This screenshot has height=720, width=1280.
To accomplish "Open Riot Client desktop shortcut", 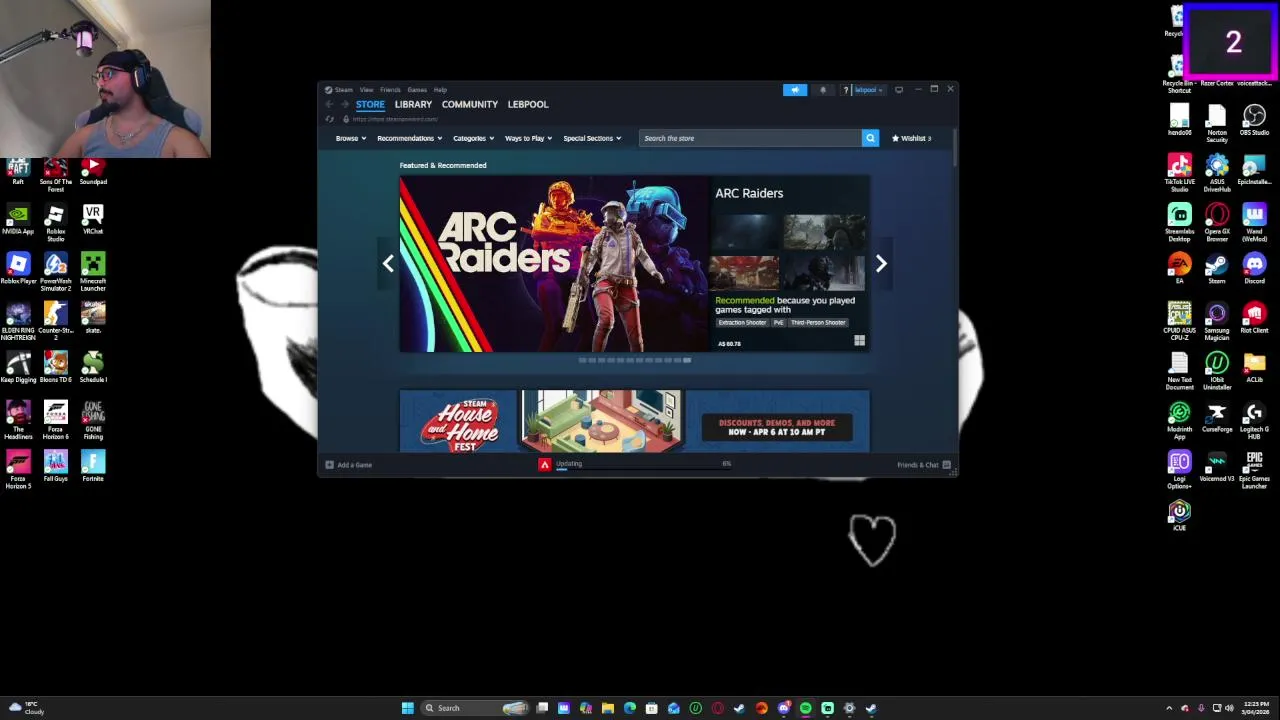I will click(1254, 319).
